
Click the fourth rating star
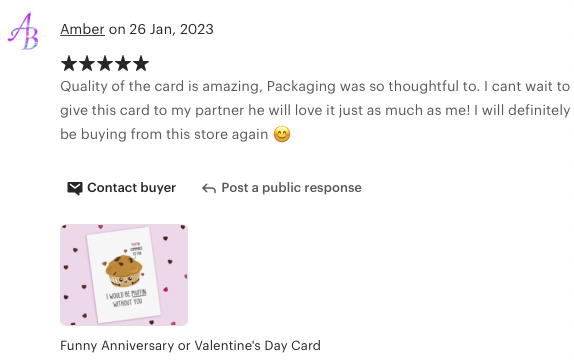[x=123, y=64]
